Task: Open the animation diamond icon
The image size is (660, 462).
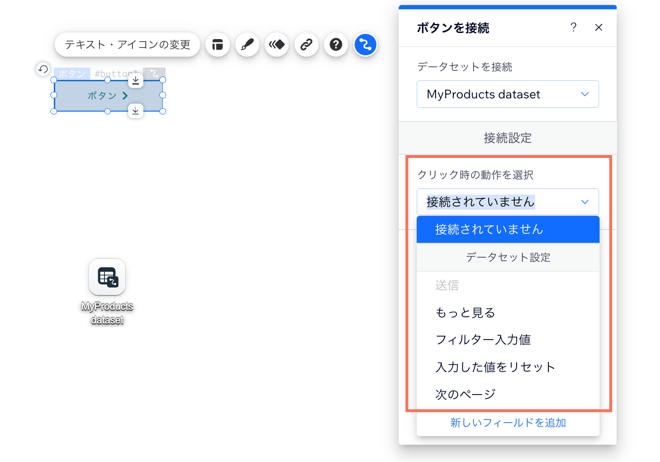Action: coord(277,44)
